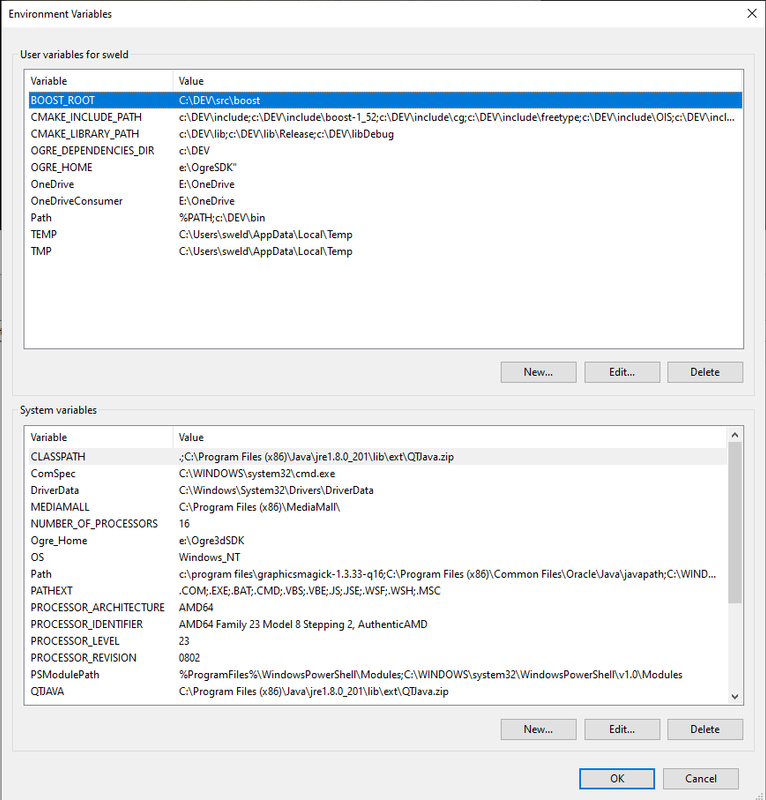The height and width of the screenshot is (800, 766).
Task: Select the OS system variable row
Action: (378, 557)
